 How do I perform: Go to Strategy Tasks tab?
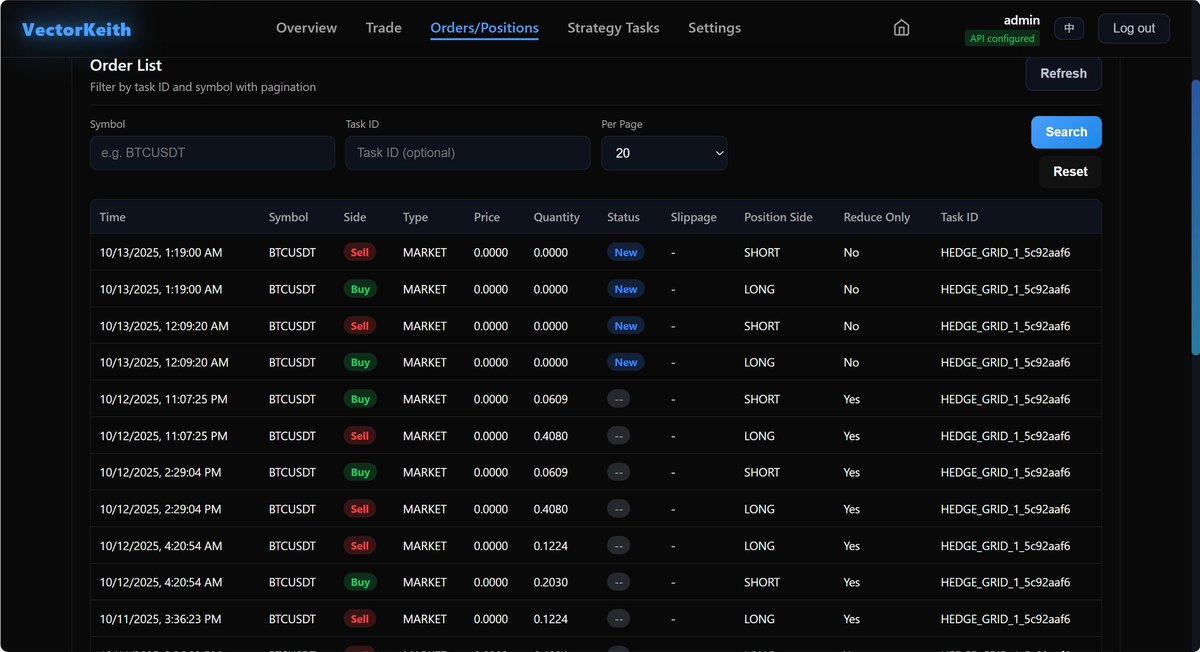tap(613, 28)
